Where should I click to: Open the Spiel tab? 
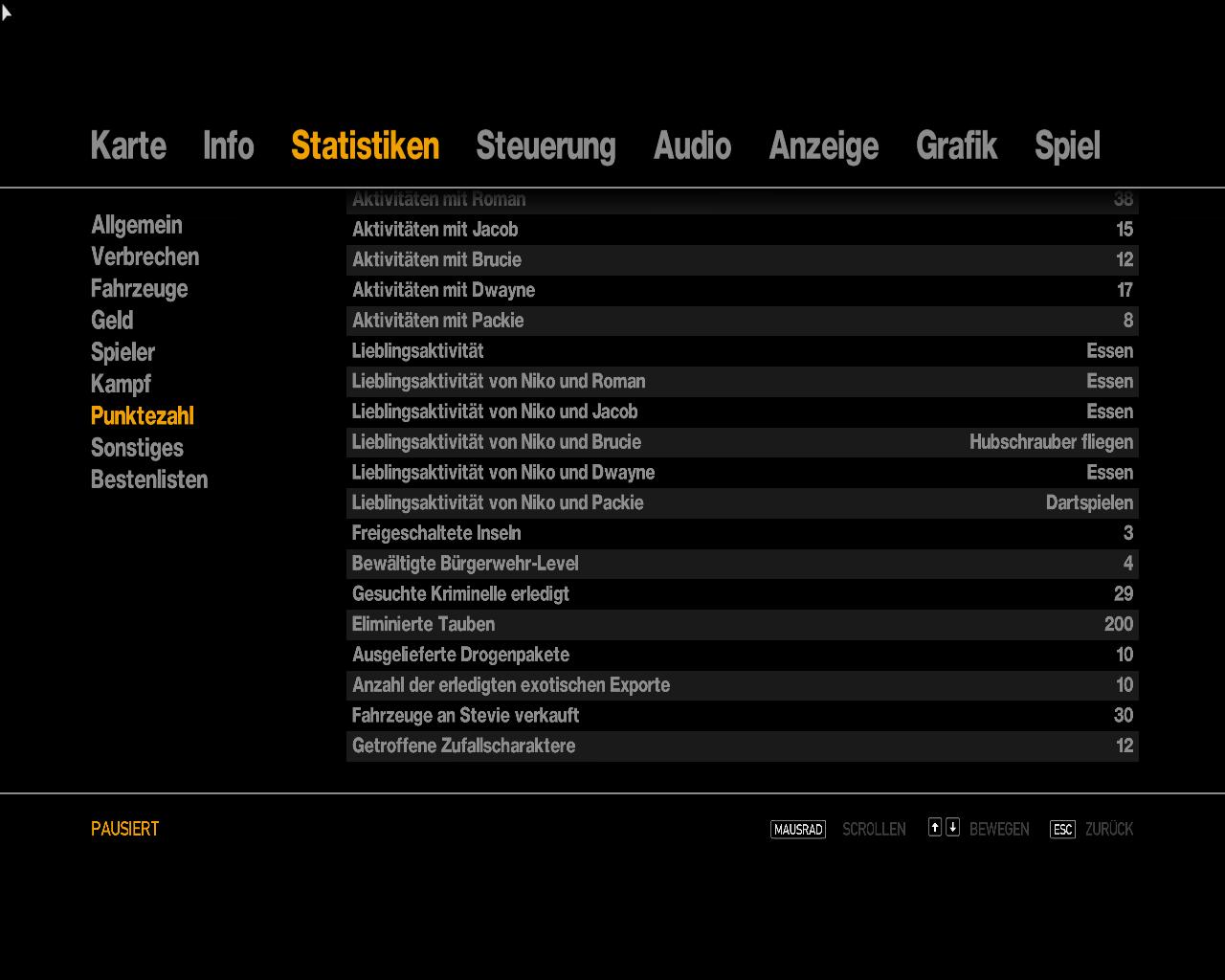pyautogui.click(x=1067, y=146)
